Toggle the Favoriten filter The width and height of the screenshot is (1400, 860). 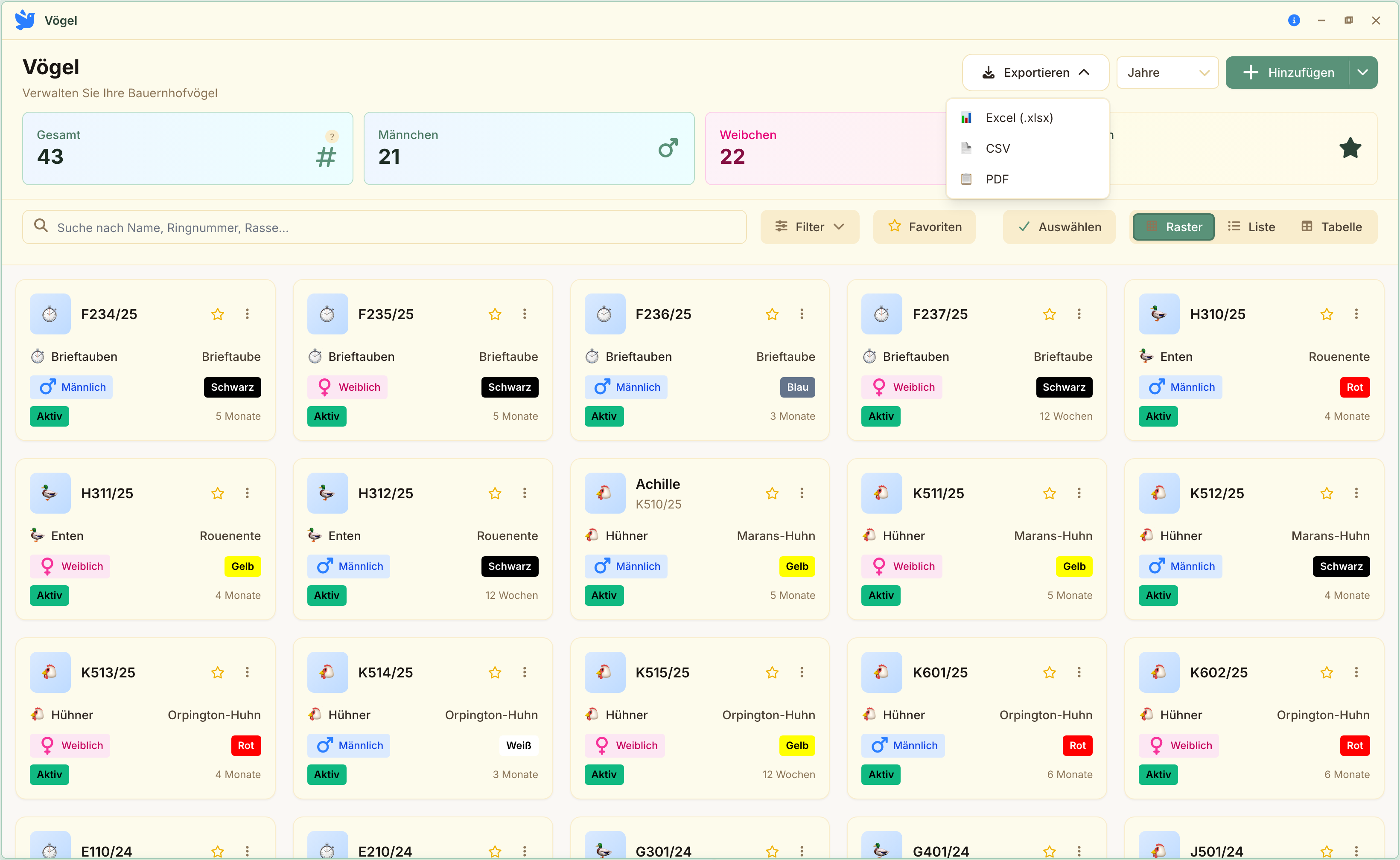(924, 227)
